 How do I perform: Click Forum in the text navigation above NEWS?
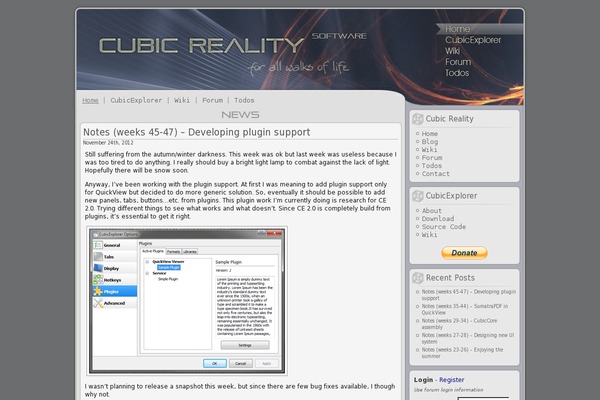(212, 100)
